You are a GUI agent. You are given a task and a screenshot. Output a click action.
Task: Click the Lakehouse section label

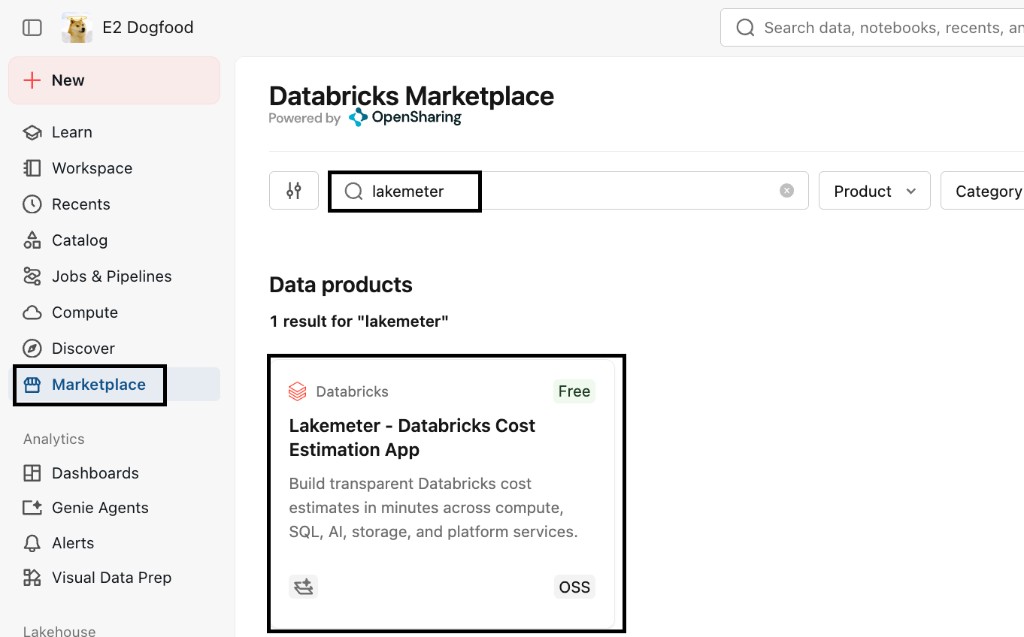pos(59,630)
